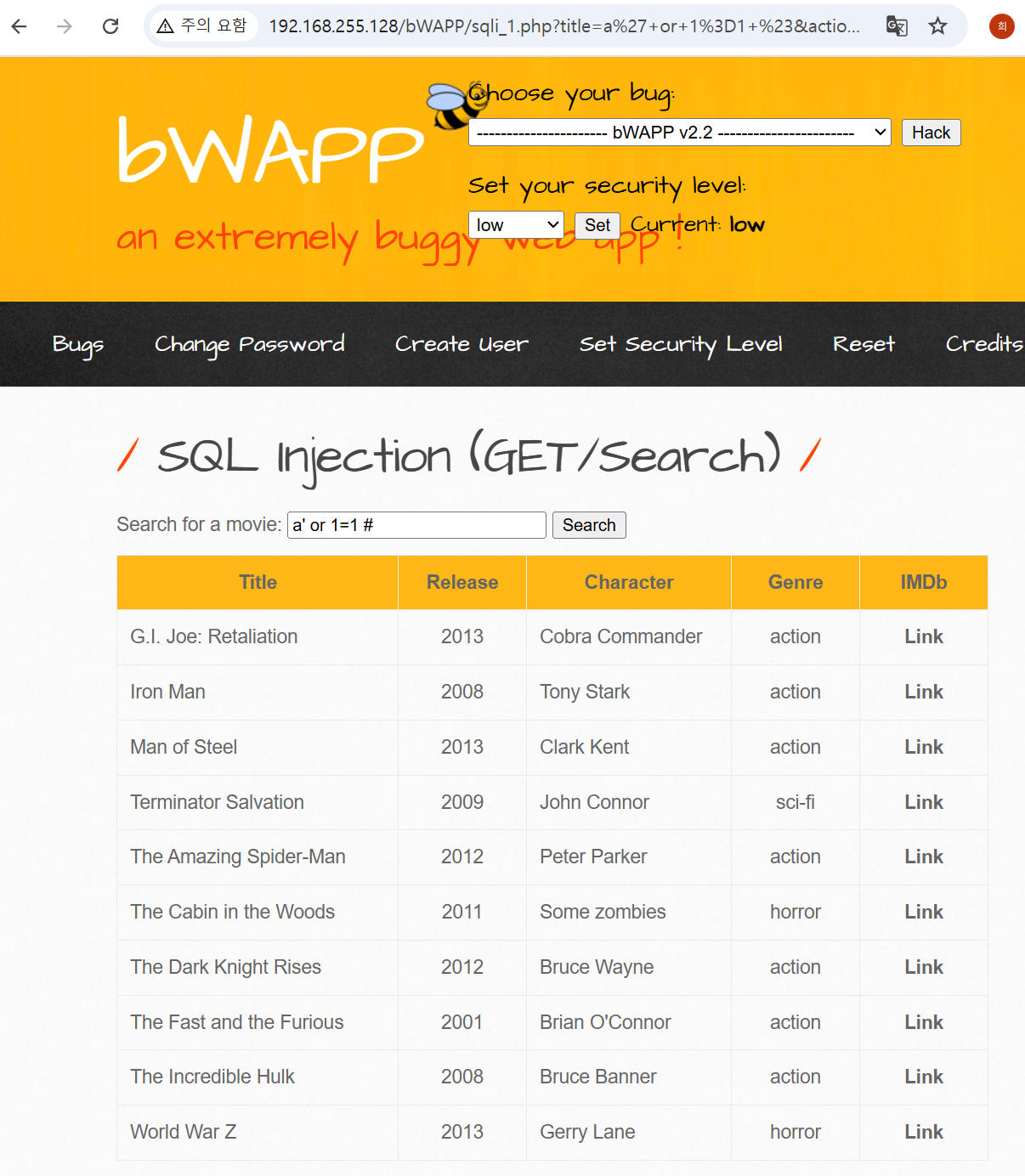Open the security level dropdown set to low

tap(516, 225)
